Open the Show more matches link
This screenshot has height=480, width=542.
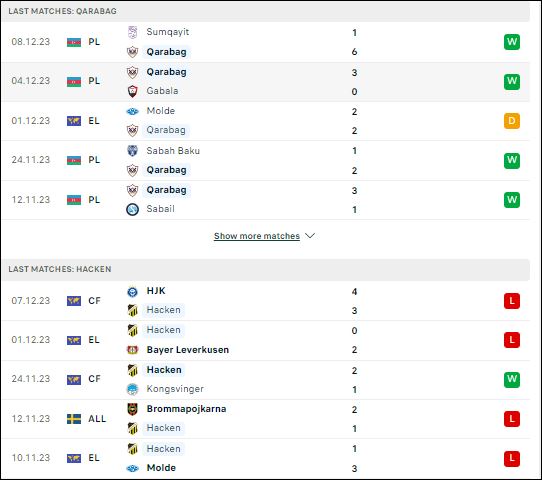click(257, 236)
